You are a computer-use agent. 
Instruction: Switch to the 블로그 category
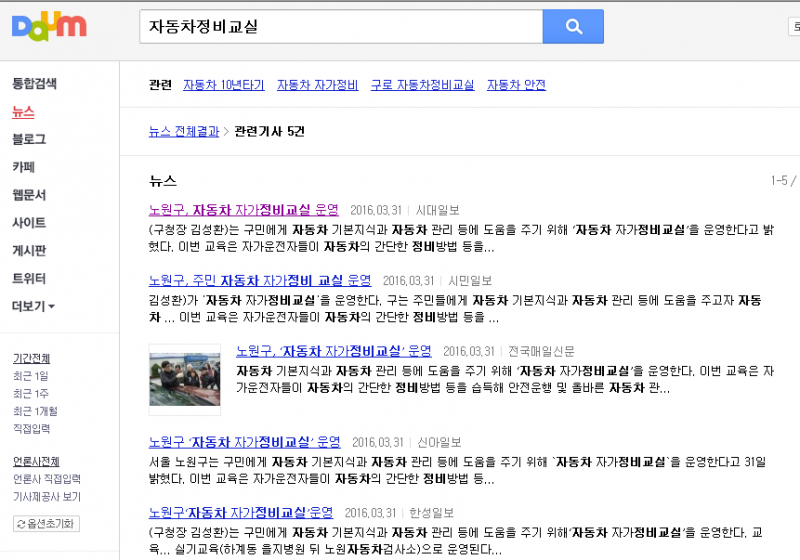[x=29, y=139]
